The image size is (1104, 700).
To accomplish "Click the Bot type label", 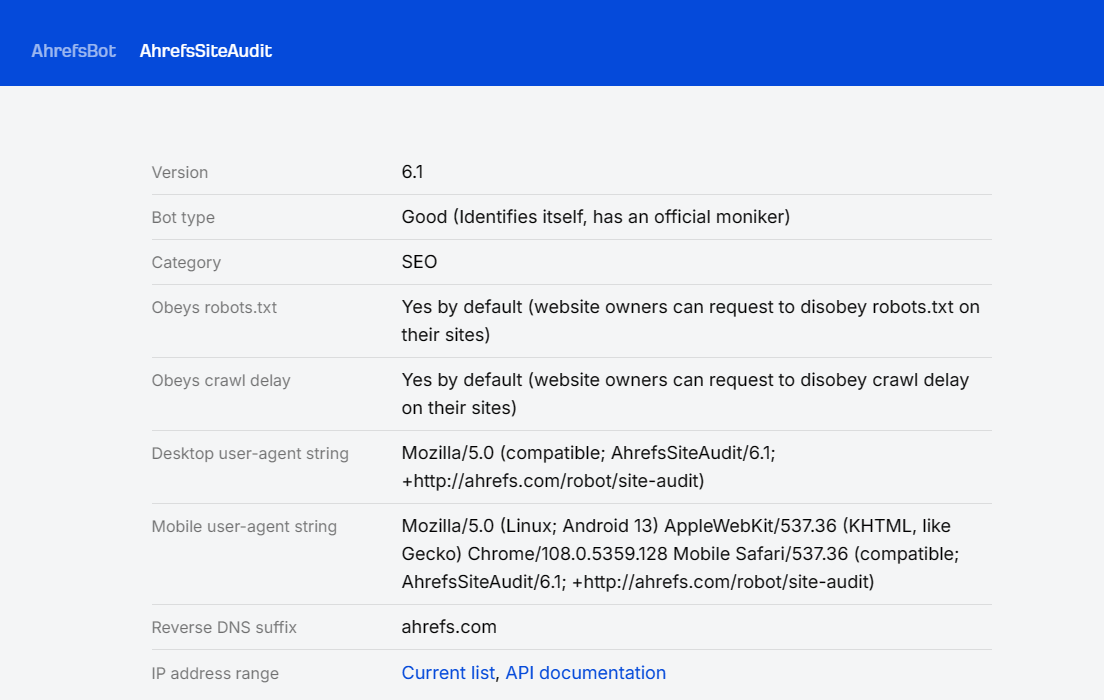I will (183, 217).
